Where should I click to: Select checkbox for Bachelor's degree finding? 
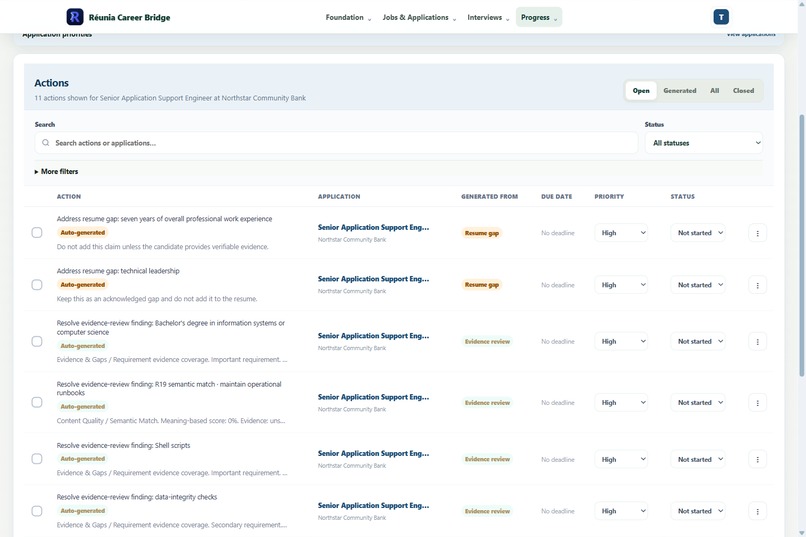point(37,341)
